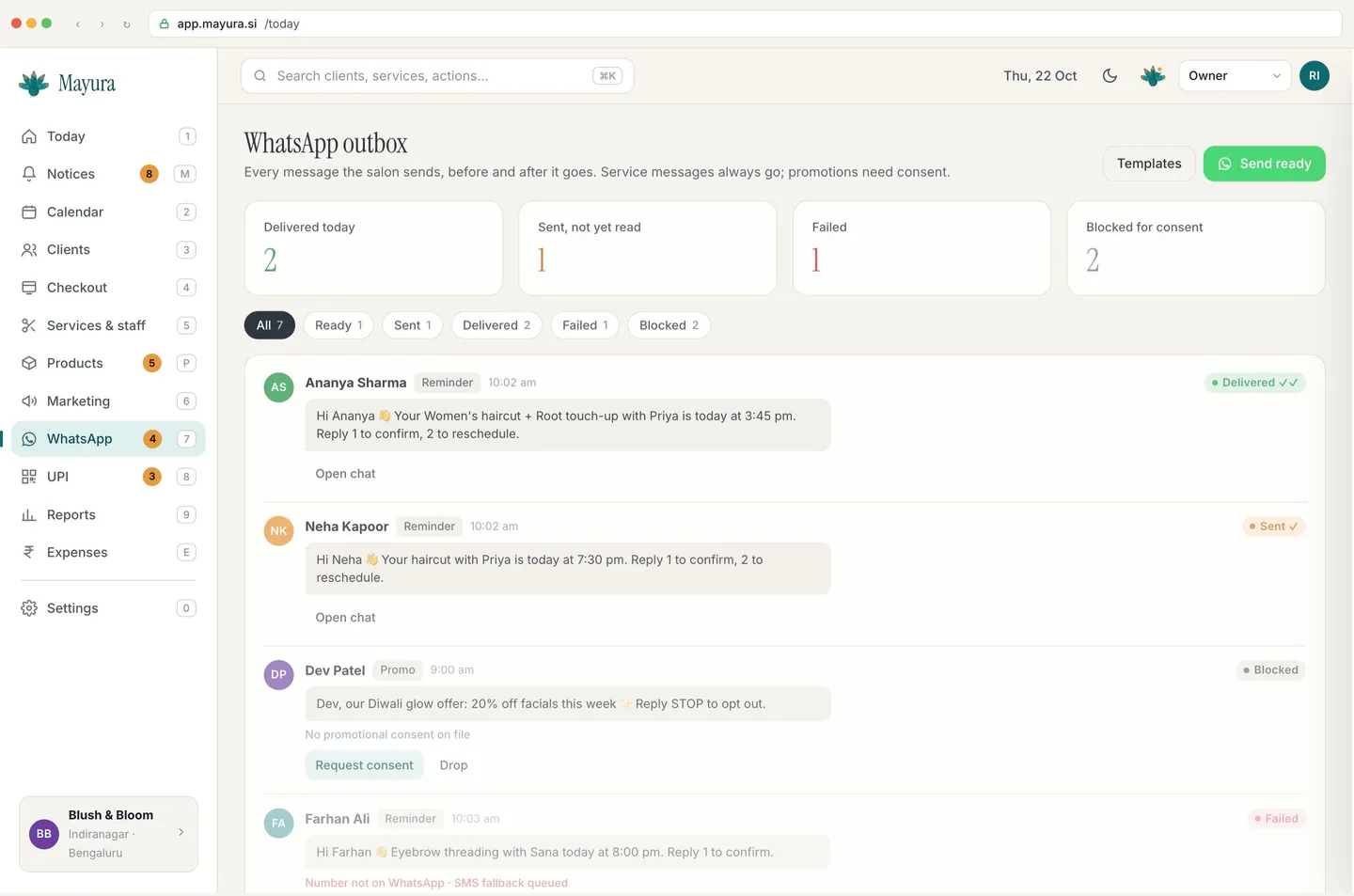Image resolution: width=1354 pixels, height=896 pixels.
Task: Request consent for Dev Patel promo
Action: point(364,765)
